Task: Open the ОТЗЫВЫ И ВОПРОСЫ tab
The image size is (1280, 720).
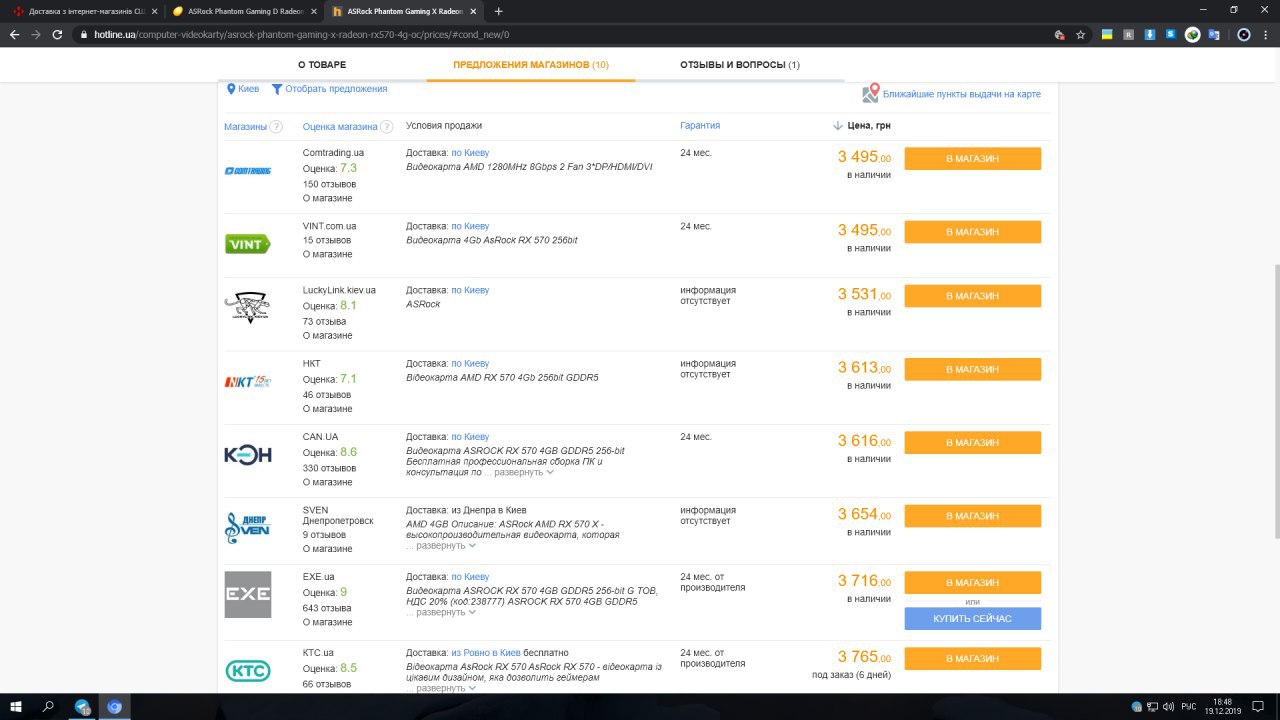Action: pos(740,65)
